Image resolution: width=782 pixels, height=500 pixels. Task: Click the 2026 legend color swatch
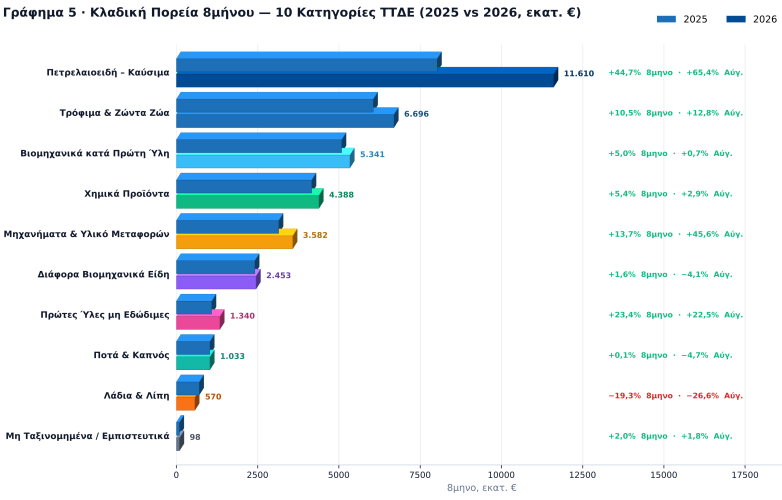click(736, 19)
